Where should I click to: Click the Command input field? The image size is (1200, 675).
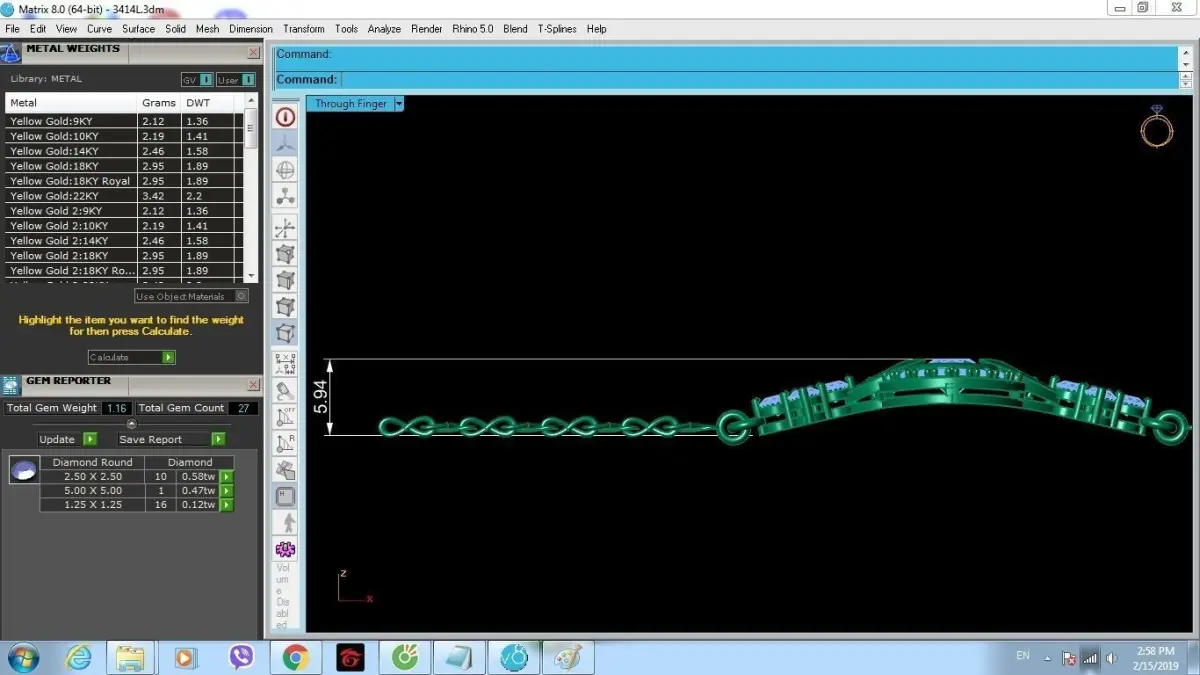760,80
